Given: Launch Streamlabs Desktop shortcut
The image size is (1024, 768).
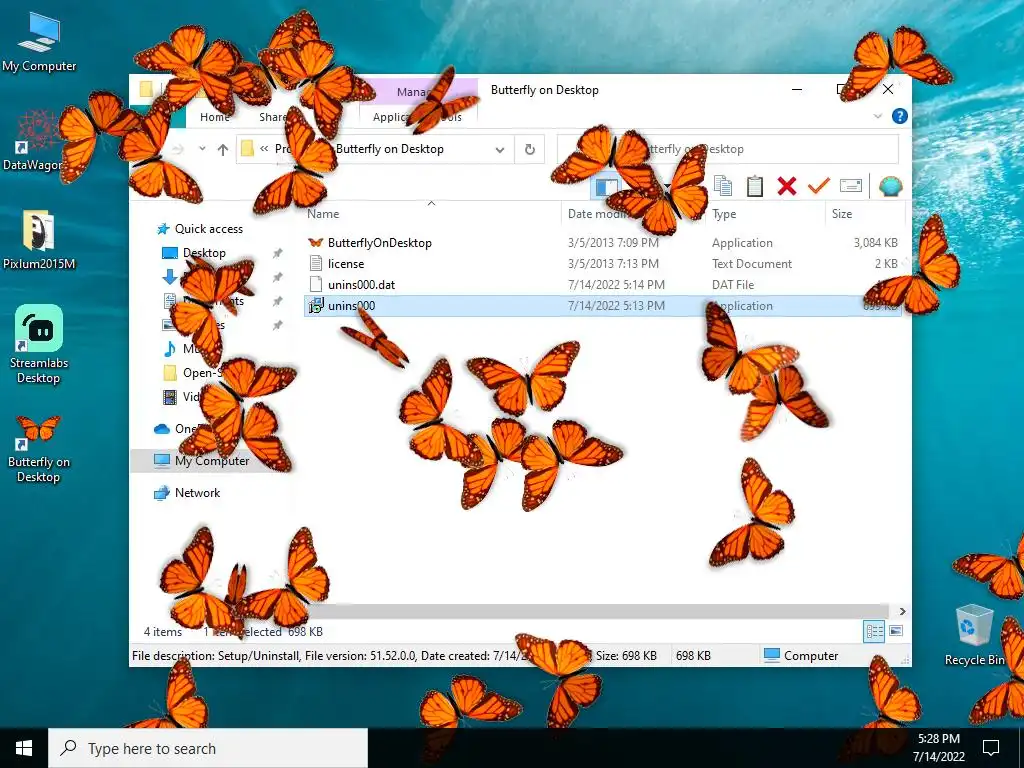Looking at the screenshot, I should tap(39, 344).
